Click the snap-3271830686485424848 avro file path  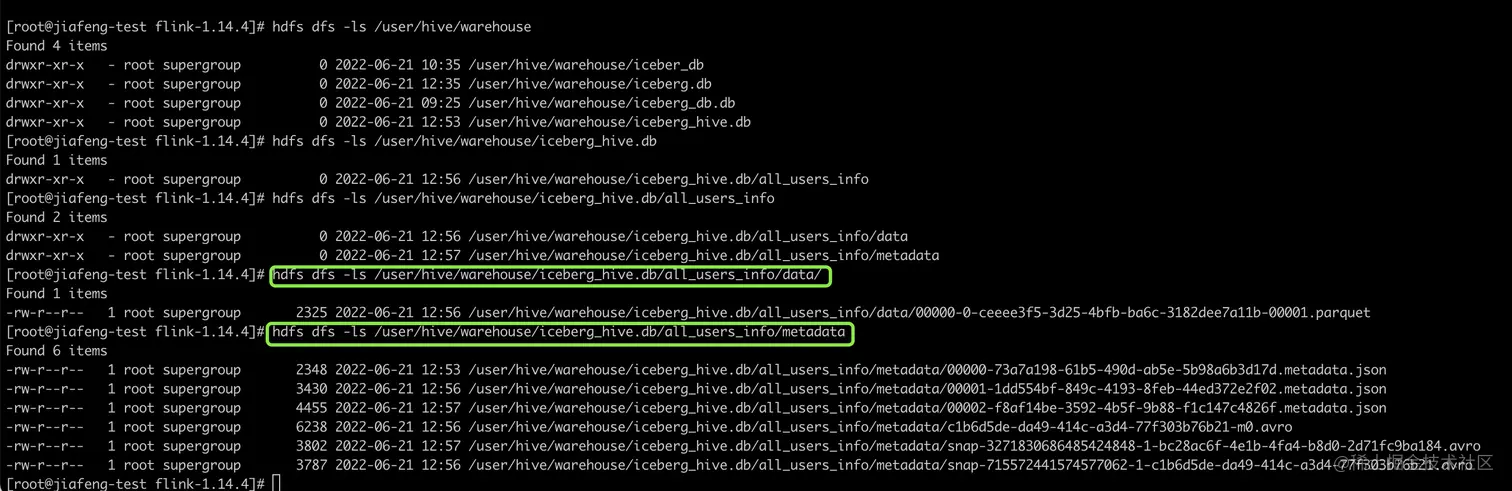click(974, 446)
